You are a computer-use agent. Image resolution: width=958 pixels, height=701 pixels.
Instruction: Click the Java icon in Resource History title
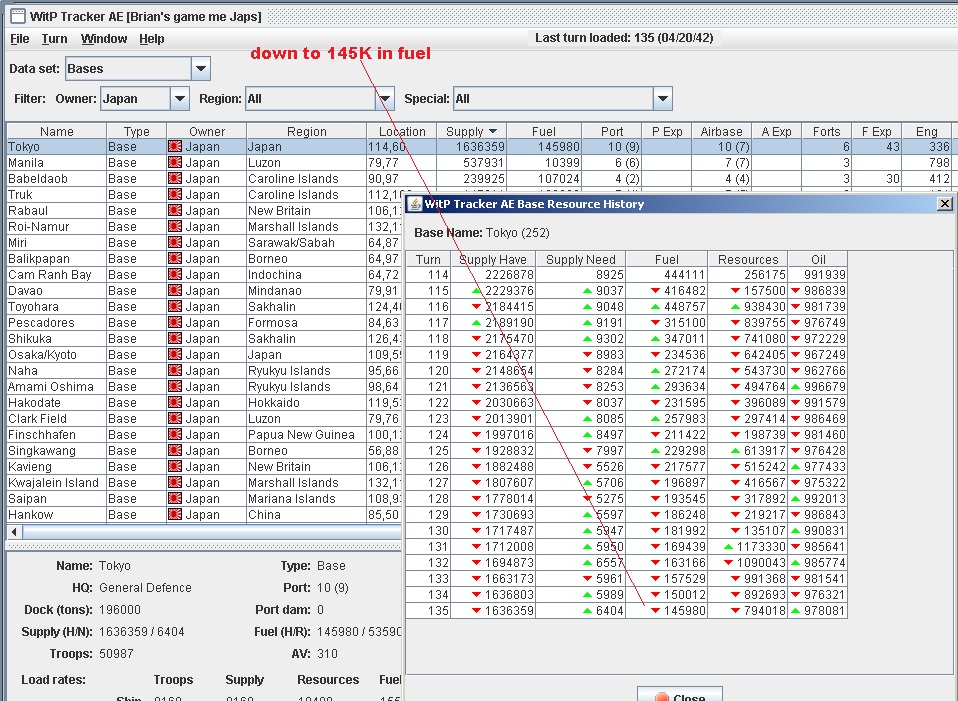(415, 204)
